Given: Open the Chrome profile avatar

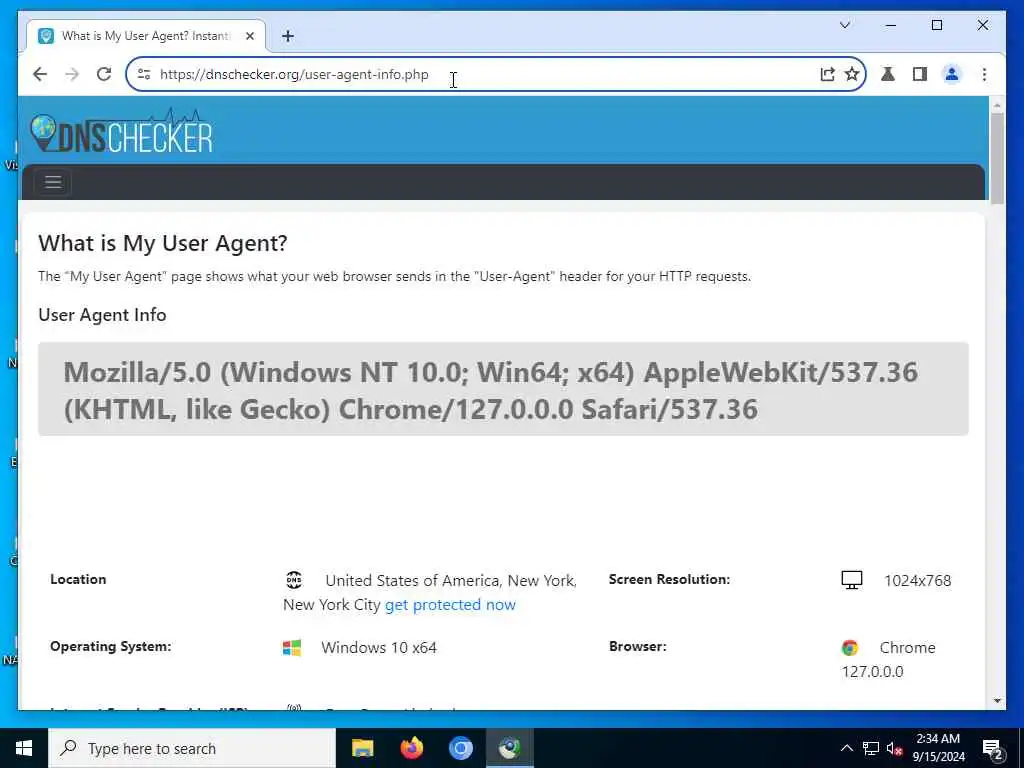Looking at the screenshot, I should 952,74.
